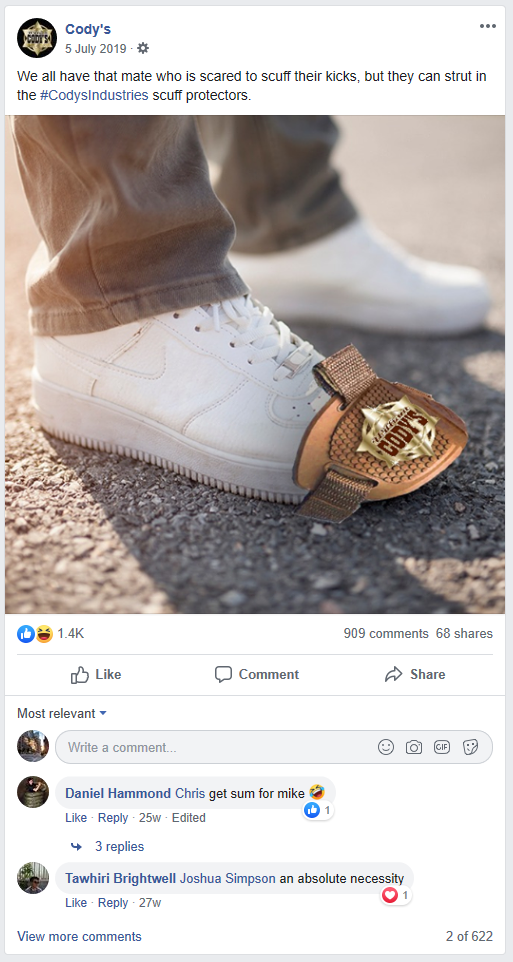Image resolution: width=513 pixels, height=962 pixels.
Task: Attach a photo using the camera icon
Action: pyautogui.click(x=414, y=747)
